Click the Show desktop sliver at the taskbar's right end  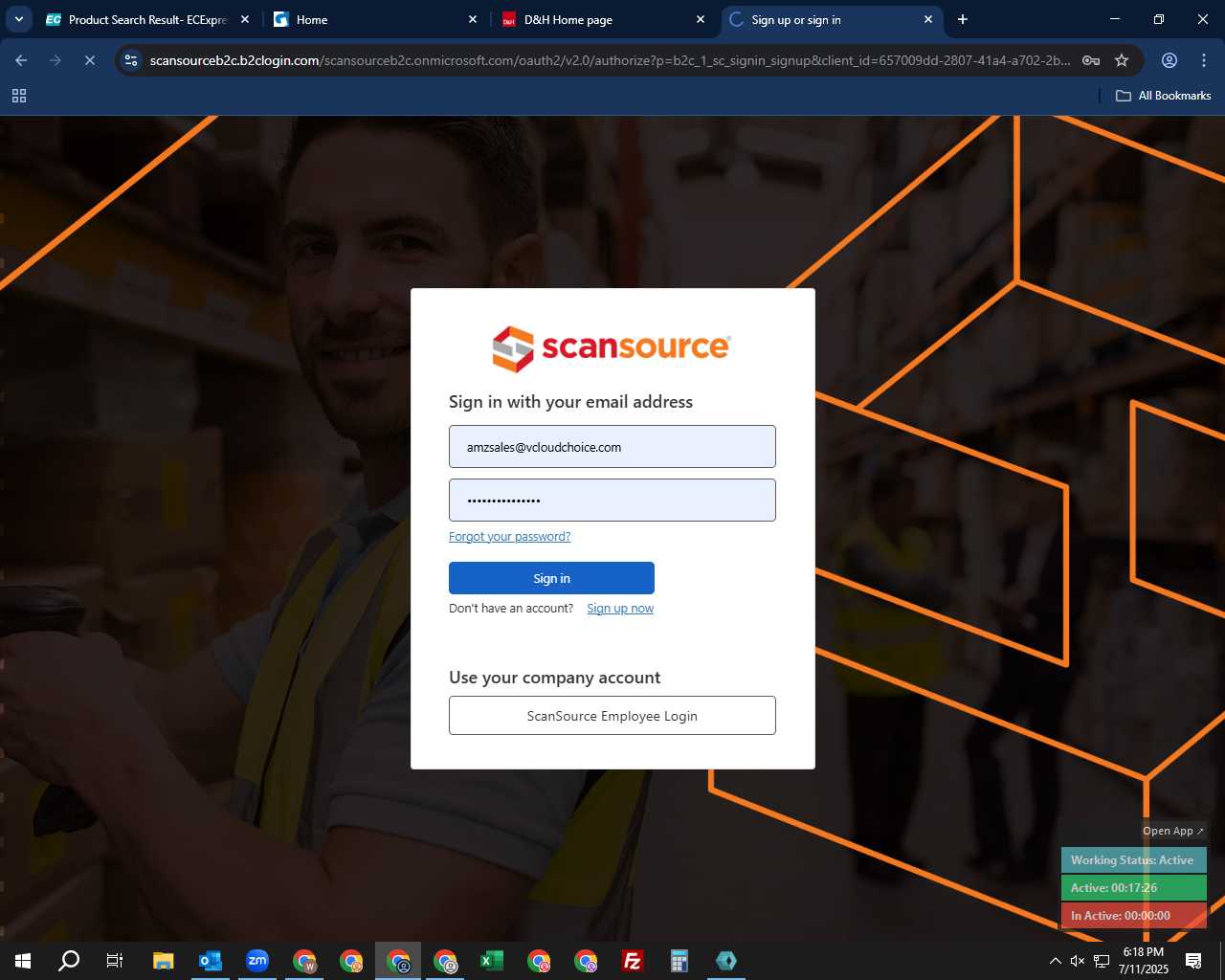(x=1222, y=961)
